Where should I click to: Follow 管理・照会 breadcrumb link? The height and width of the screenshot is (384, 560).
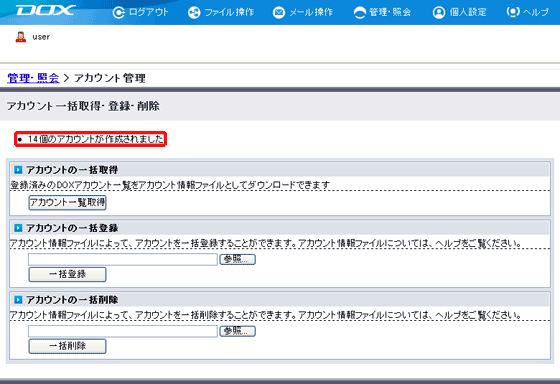(x=33, y=78)
